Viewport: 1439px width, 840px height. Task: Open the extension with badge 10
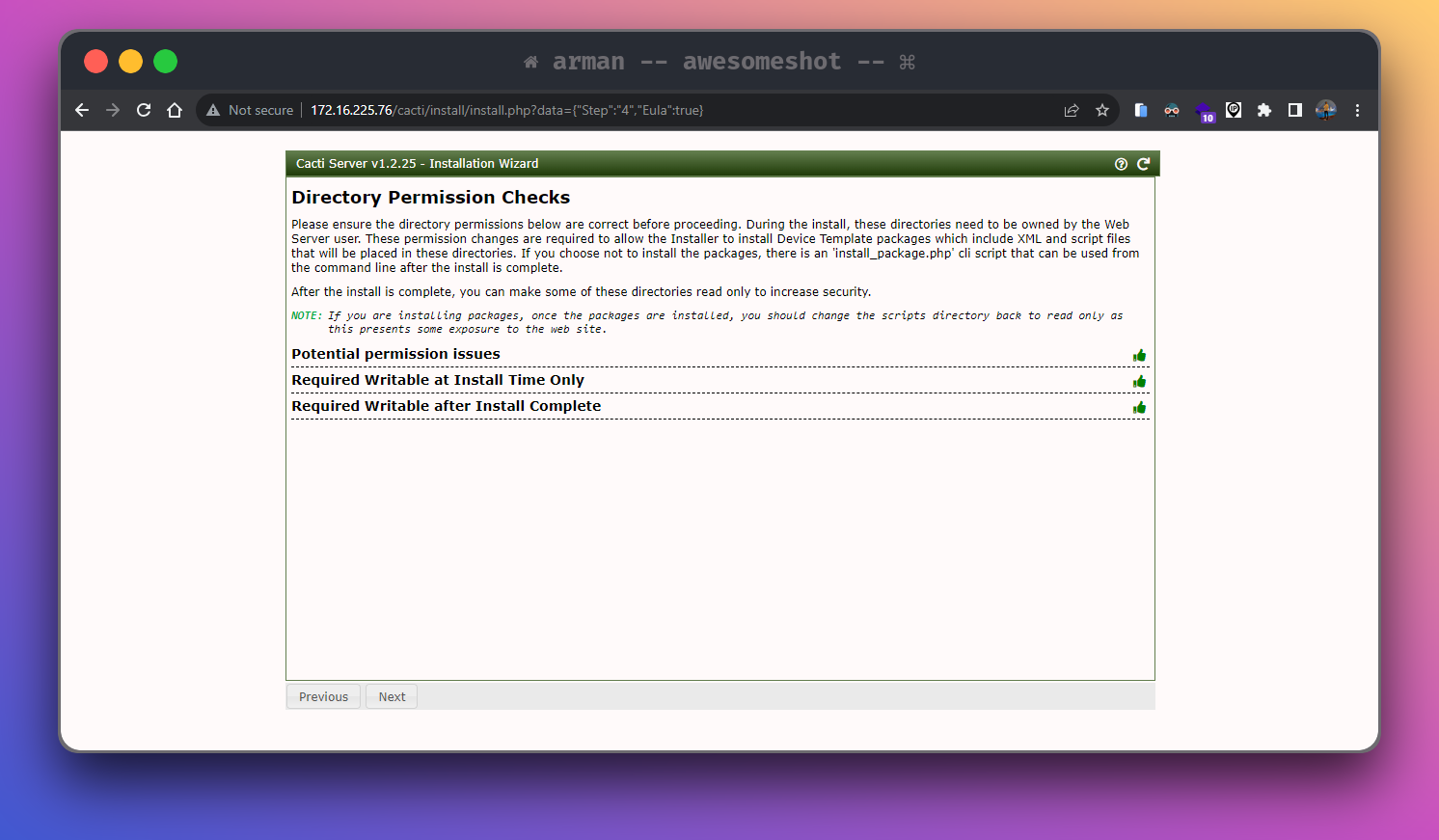pos(1205,112)
